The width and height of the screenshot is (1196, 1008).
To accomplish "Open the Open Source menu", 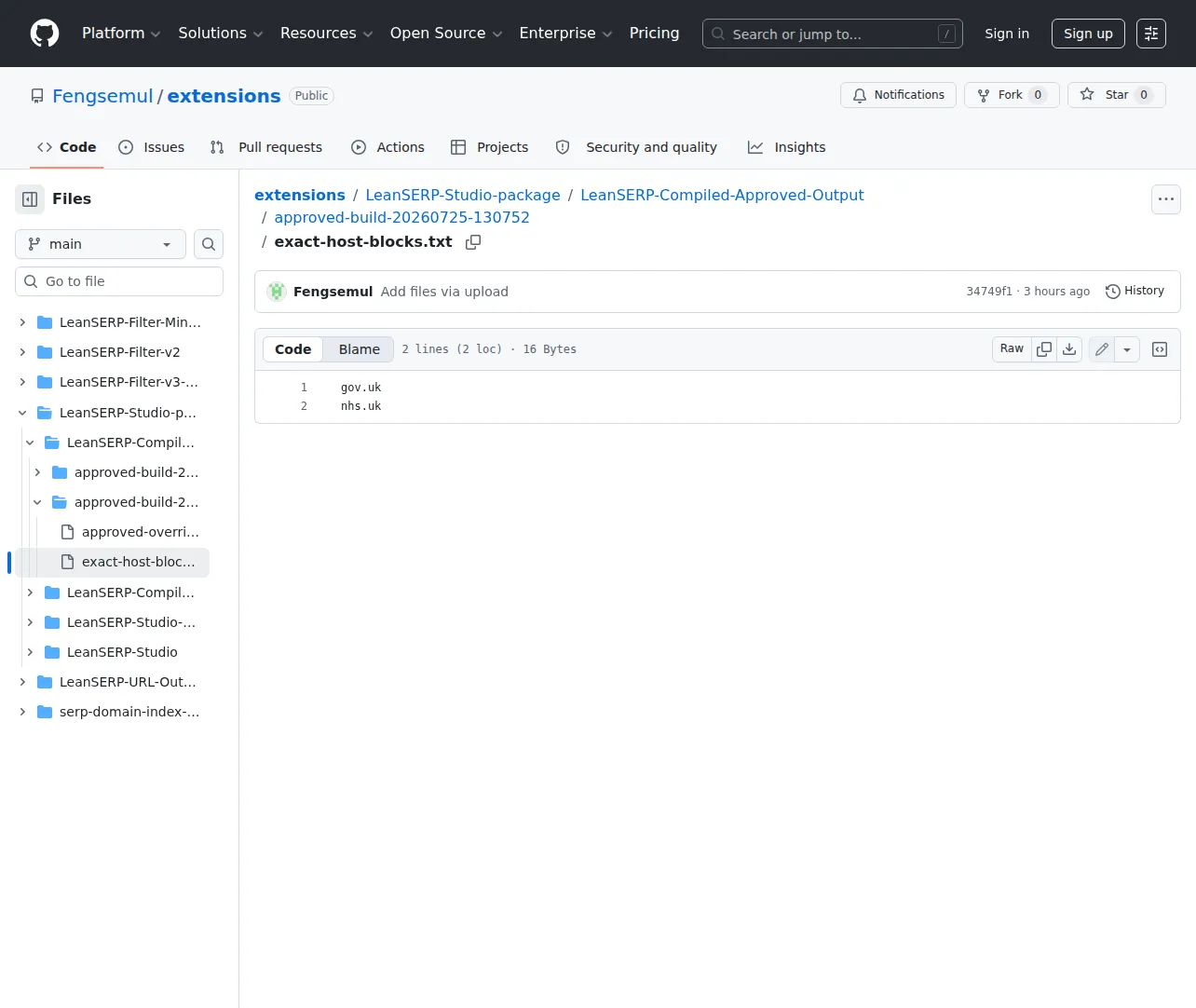I will 446,34.
